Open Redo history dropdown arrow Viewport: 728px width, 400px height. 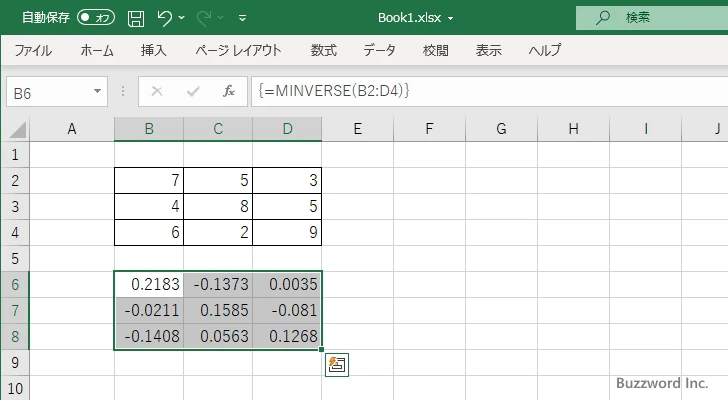221,18
